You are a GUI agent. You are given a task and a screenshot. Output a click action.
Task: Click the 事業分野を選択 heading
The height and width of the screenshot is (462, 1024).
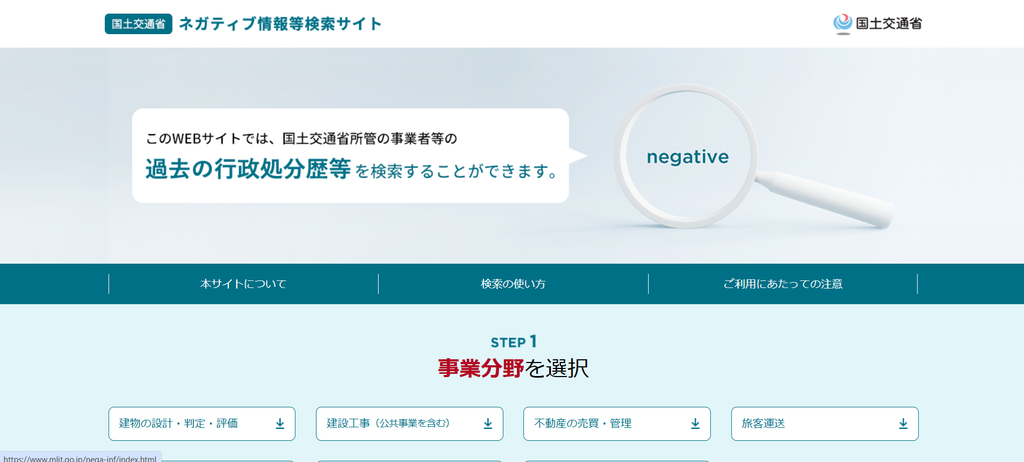(x=513, y=369)
